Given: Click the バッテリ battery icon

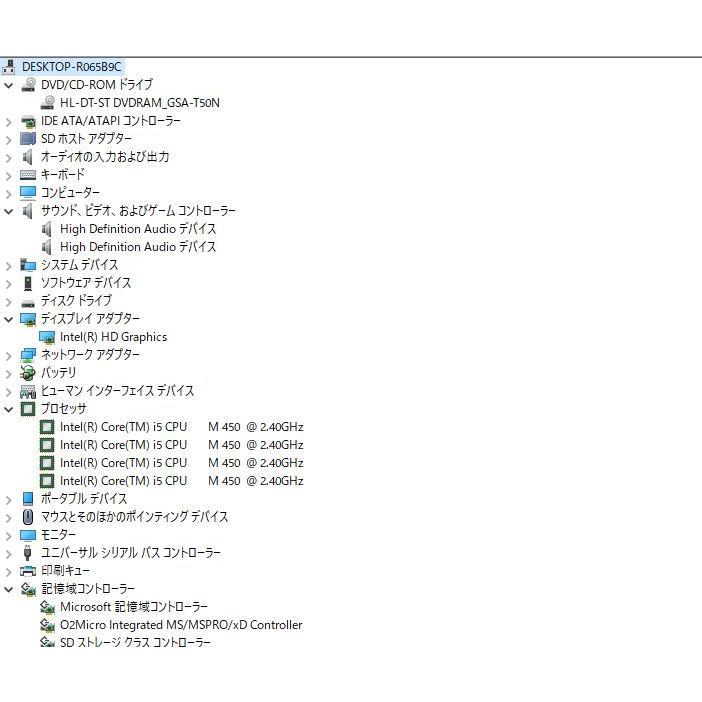Looking at the screenshot, I should (28, 372).
